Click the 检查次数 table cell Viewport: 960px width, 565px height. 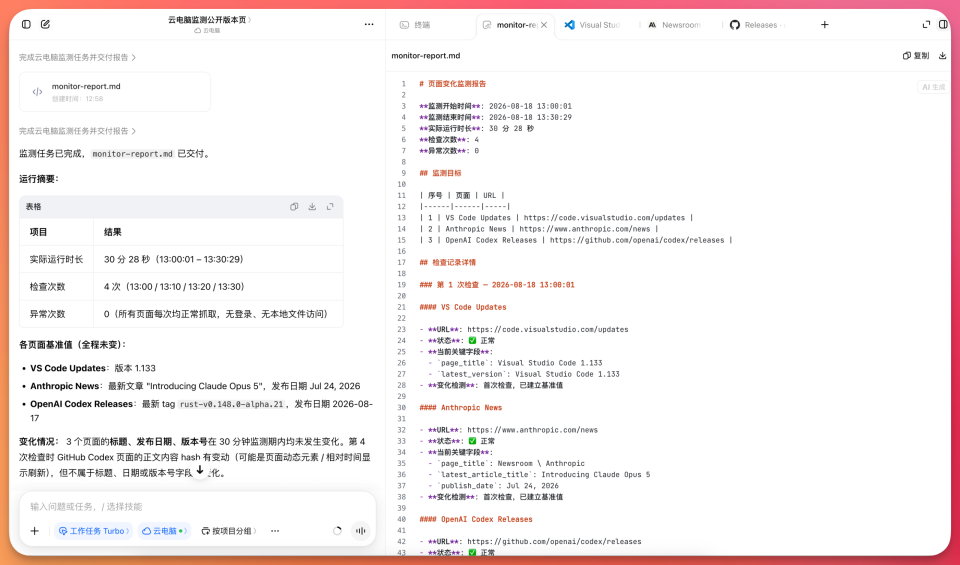click(x=56, y=286)
